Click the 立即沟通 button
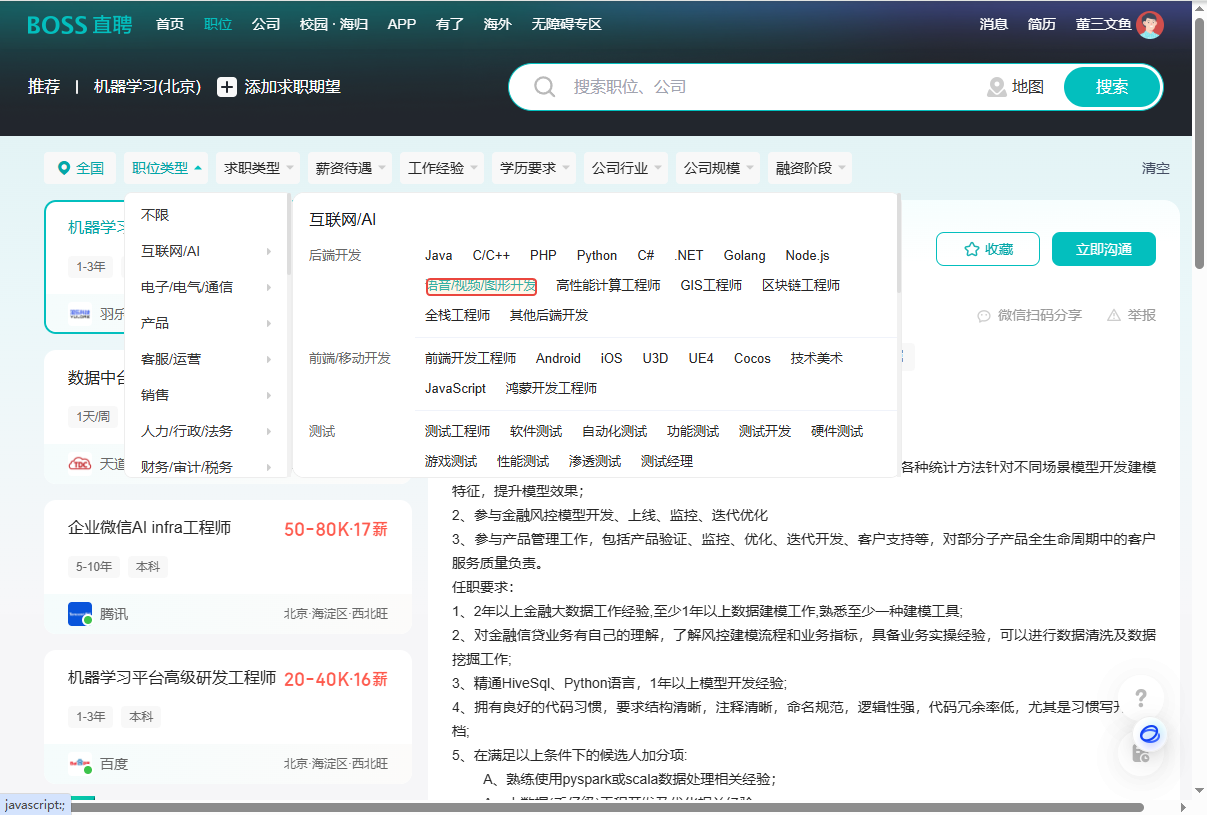The height and width of the screenshot is (815, 1207). tap(1103, 249)
